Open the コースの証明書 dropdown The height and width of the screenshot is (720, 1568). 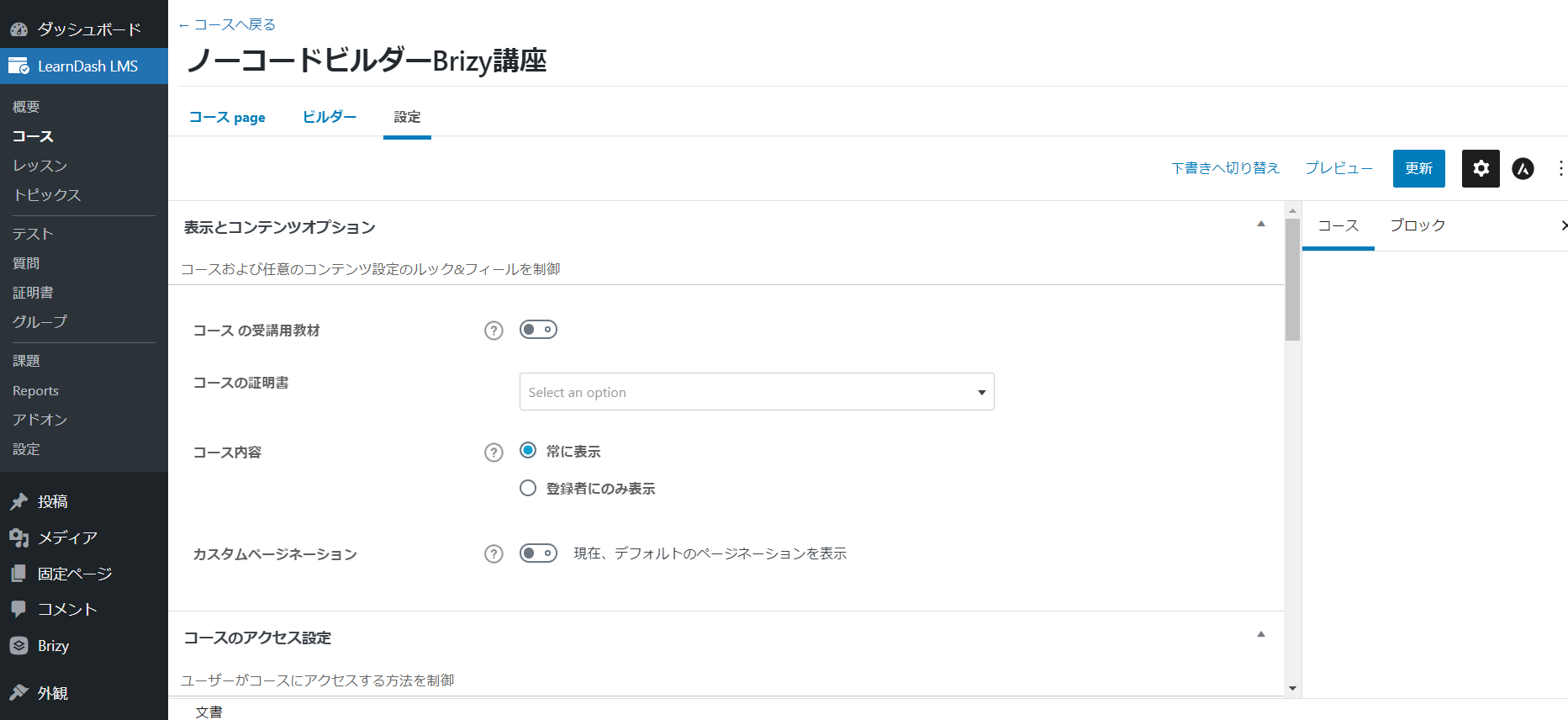[x=757, y=392]
